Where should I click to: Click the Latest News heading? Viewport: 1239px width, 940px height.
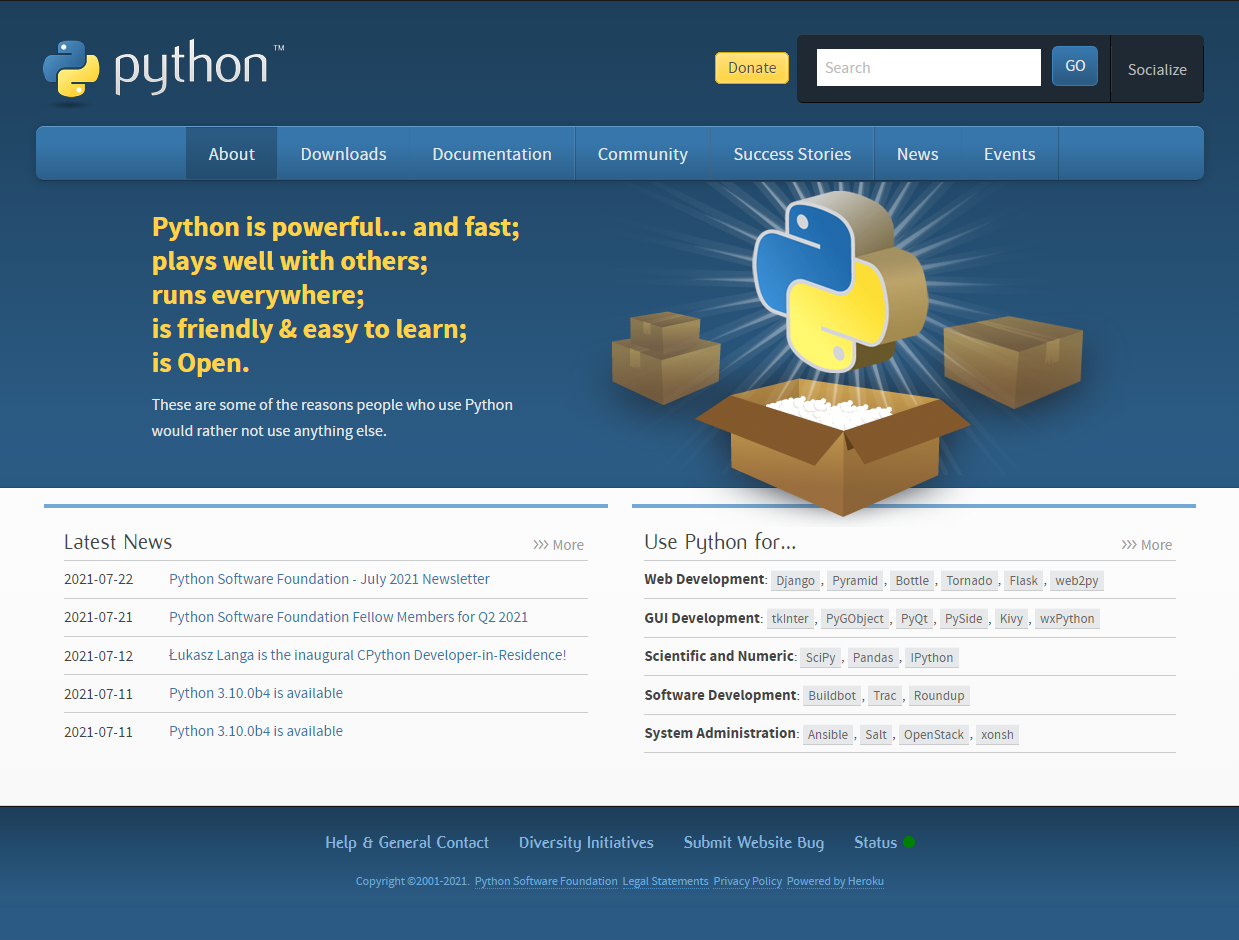(x=118, y=542)
